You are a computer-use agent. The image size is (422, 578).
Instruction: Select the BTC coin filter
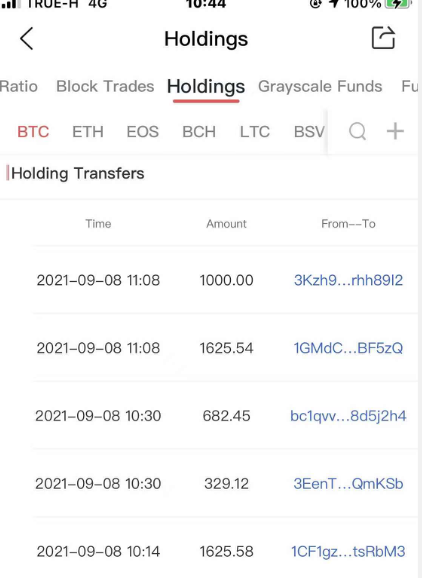click(33, 132)
